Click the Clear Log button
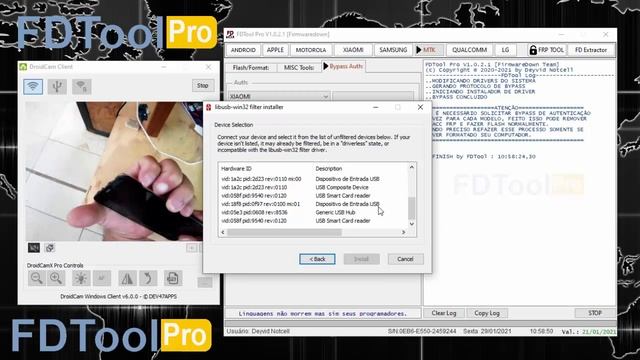 pyautogui.click(x=444, y=313)
